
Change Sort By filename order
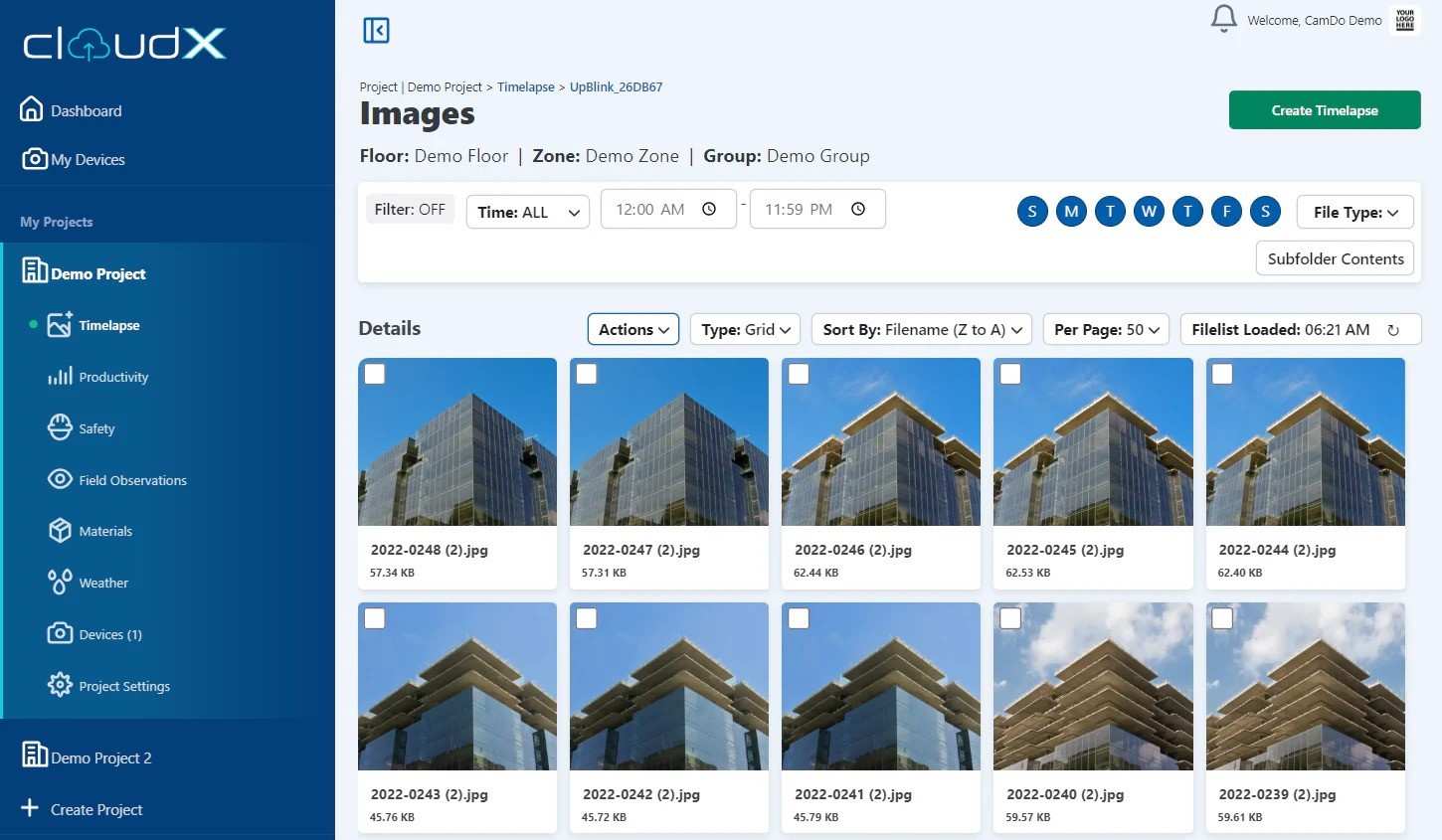coord(920,329)
